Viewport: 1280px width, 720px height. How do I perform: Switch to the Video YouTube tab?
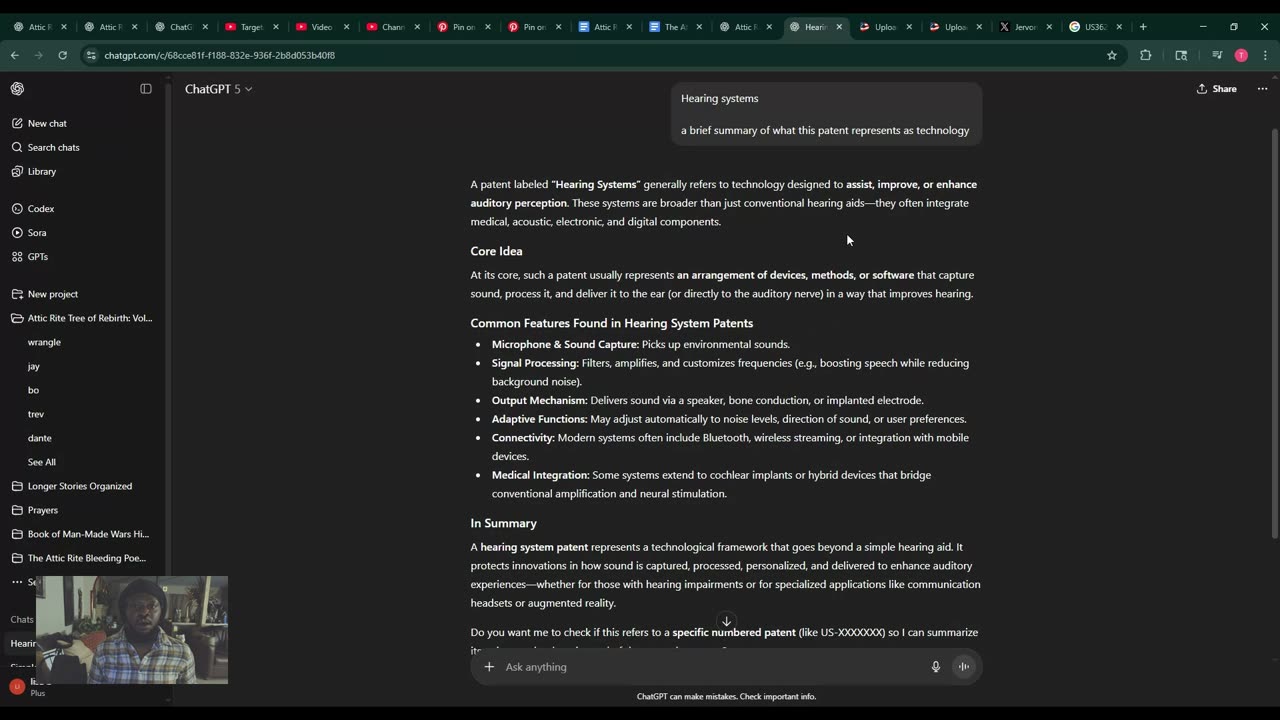320,27
